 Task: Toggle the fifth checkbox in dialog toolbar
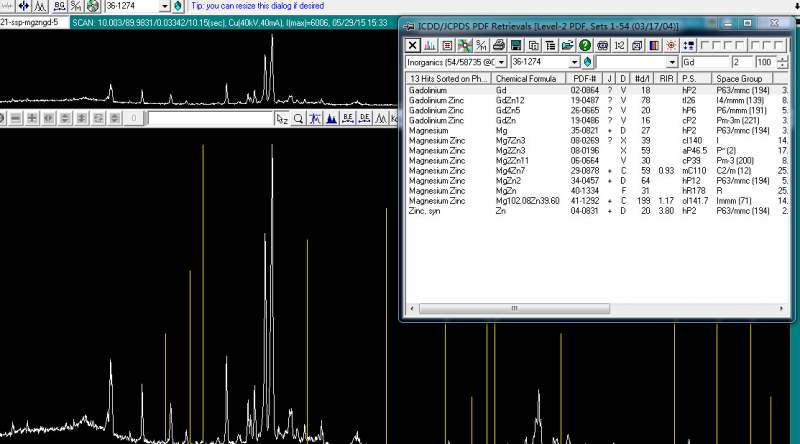click(x=756, y=45)
